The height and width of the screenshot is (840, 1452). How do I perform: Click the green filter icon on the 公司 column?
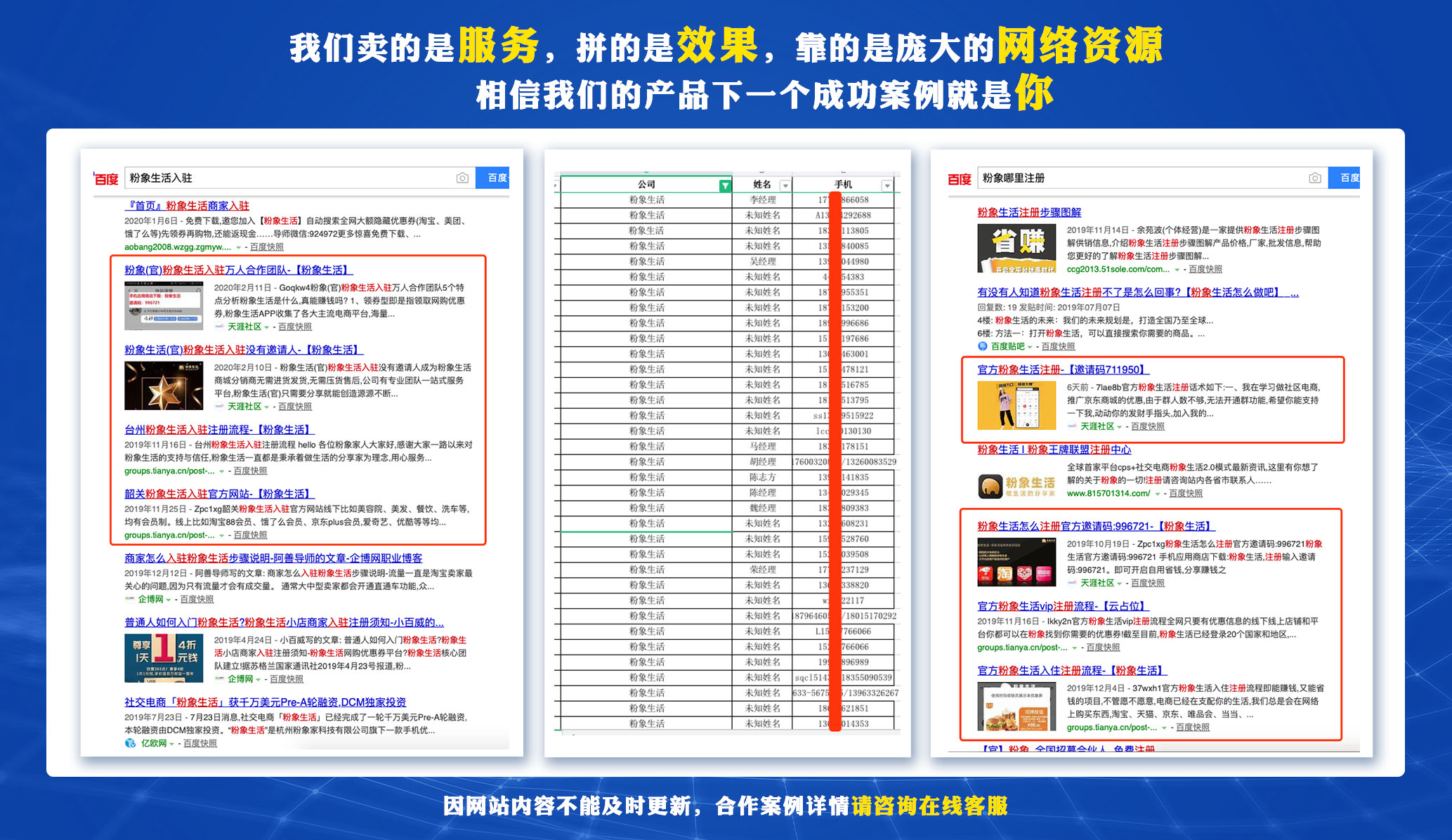click(x=724, y=185)
